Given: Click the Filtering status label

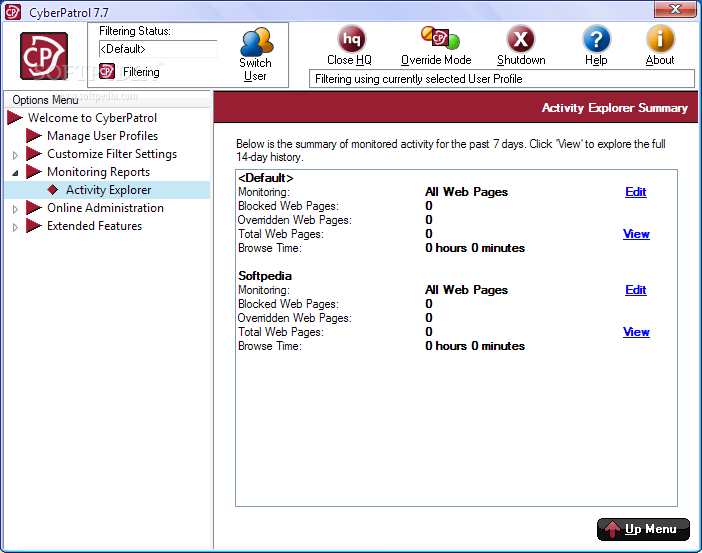Looking at the screenshot, I should (141, 72).
